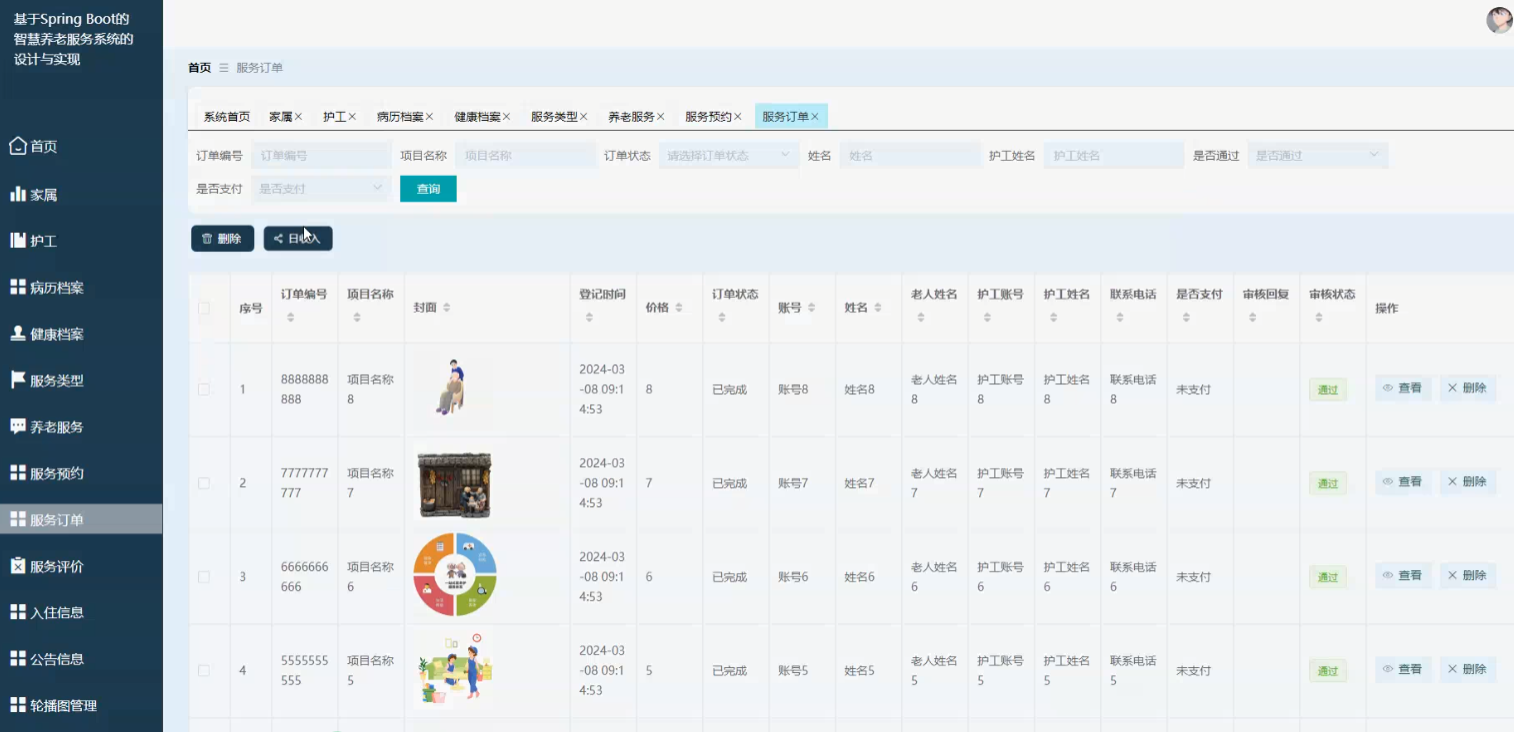Check the row checkbox for order 8888888888
The height and width of the screenshot is (732, 1514).
(x=206, y=388)
